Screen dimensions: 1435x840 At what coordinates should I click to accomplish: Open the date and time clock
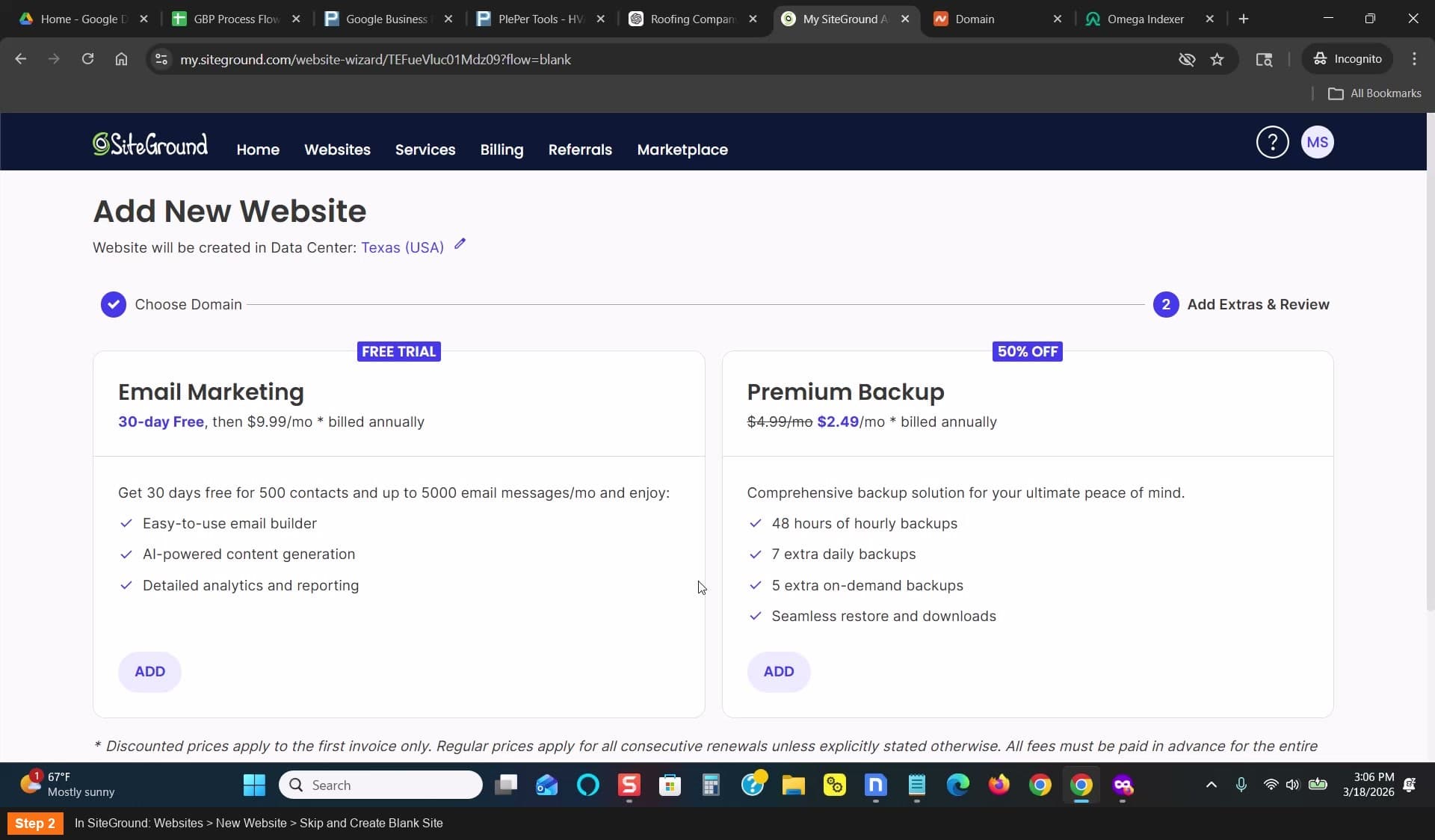[x=1368, y=785]
